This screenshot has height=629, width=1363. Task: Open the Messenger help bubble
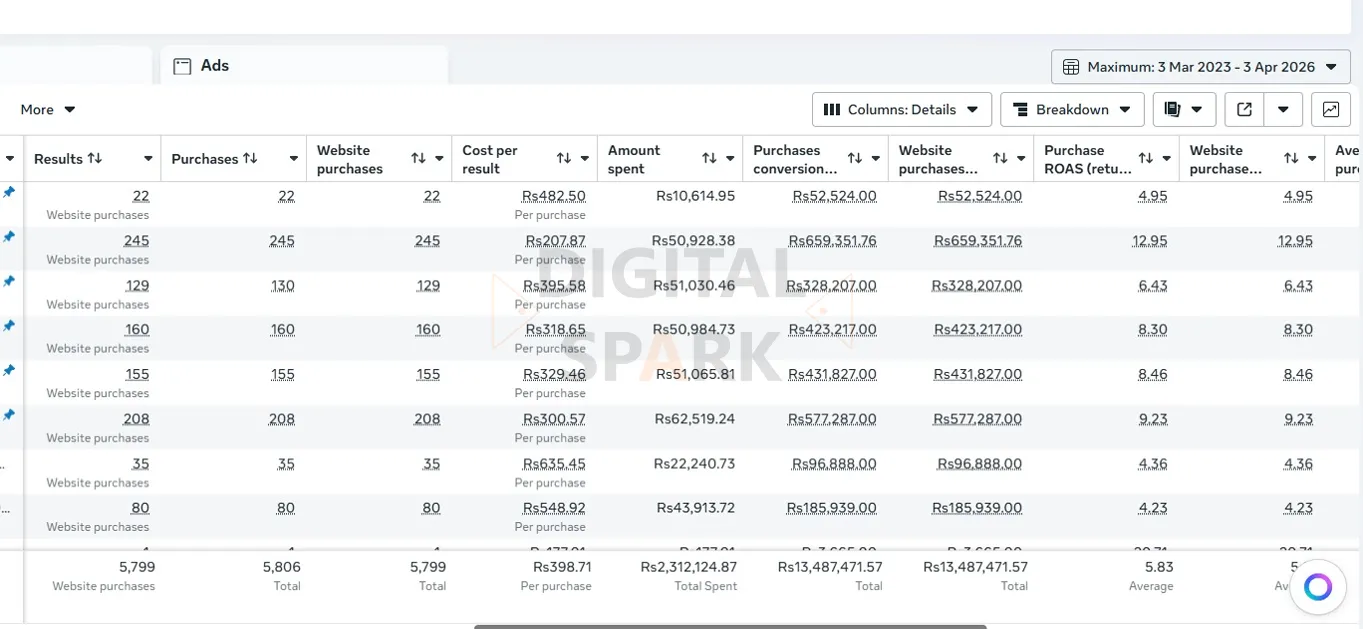[1318, 587]
